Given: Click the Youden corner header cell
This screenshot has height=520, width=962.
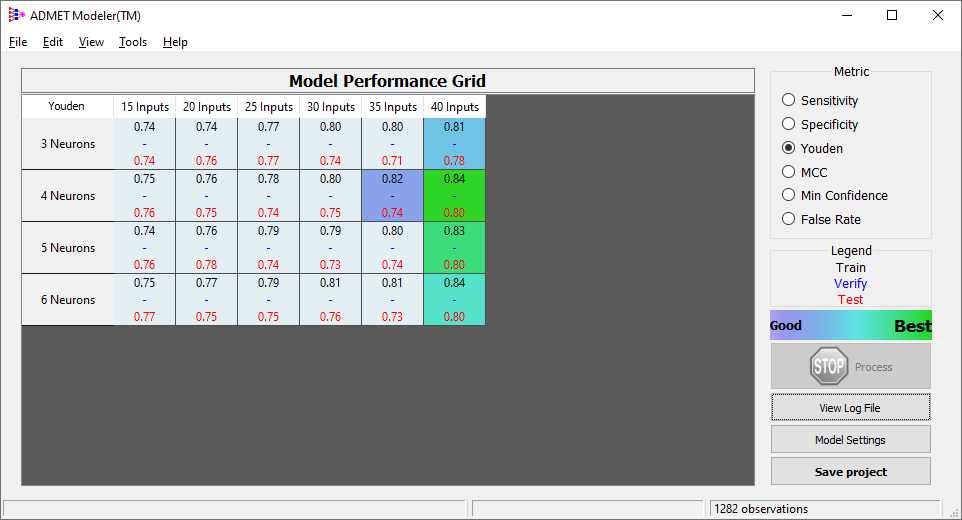Looking at the screenshot, I should 67,106.
